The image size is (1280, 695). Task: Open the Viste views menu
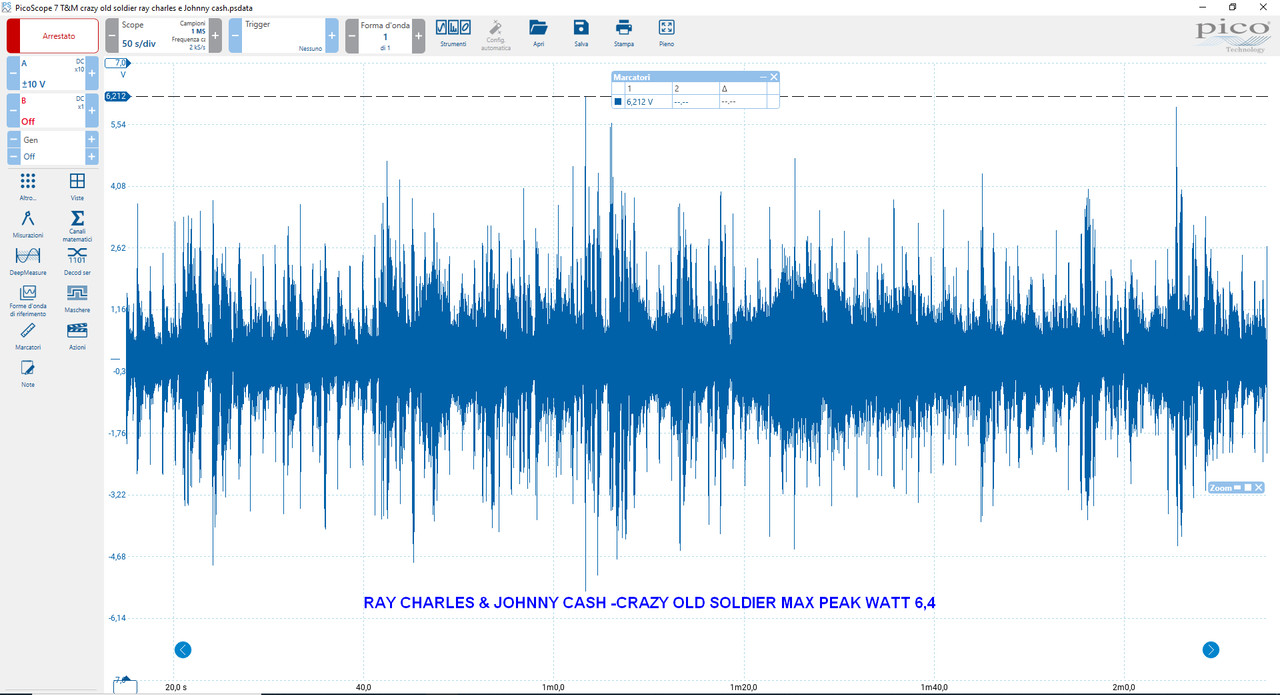pos(77,186)
